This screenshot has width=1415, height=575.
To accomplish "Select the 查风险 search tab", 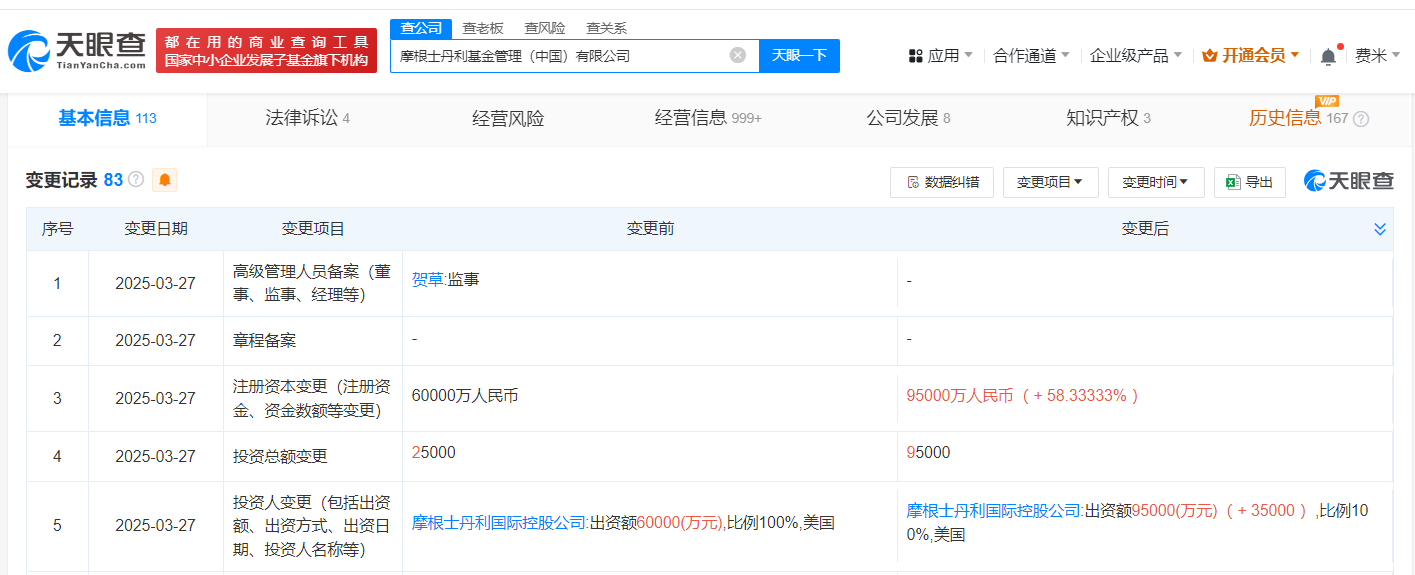I will 545,28.
